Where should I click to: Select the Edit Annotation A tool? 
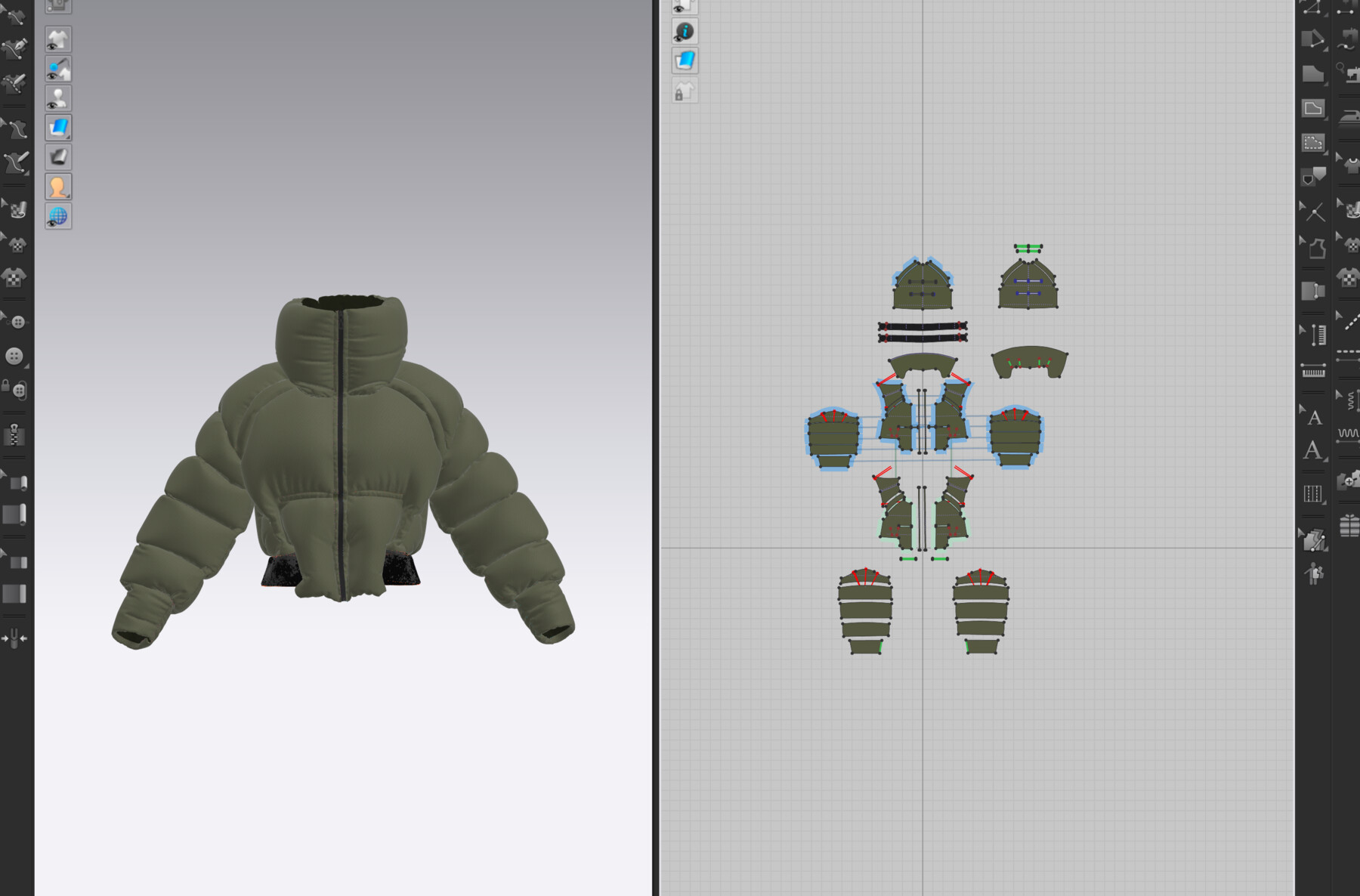pos(1313,416)
